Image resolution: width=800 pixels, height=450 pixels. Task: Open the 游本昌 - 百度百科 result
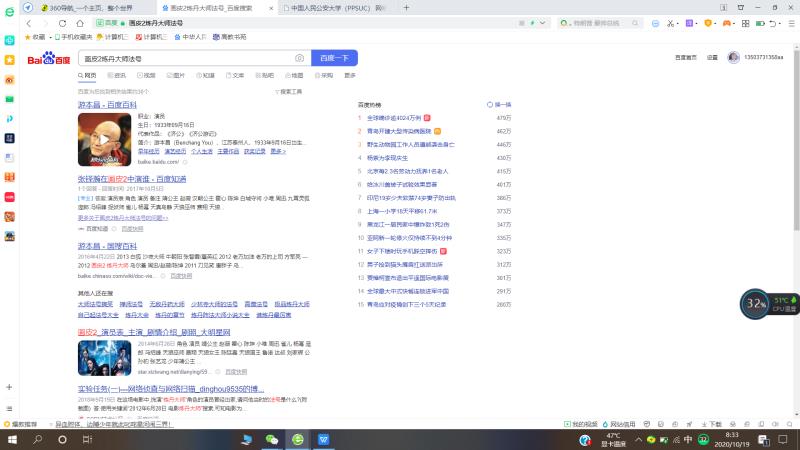pos(107,105)
